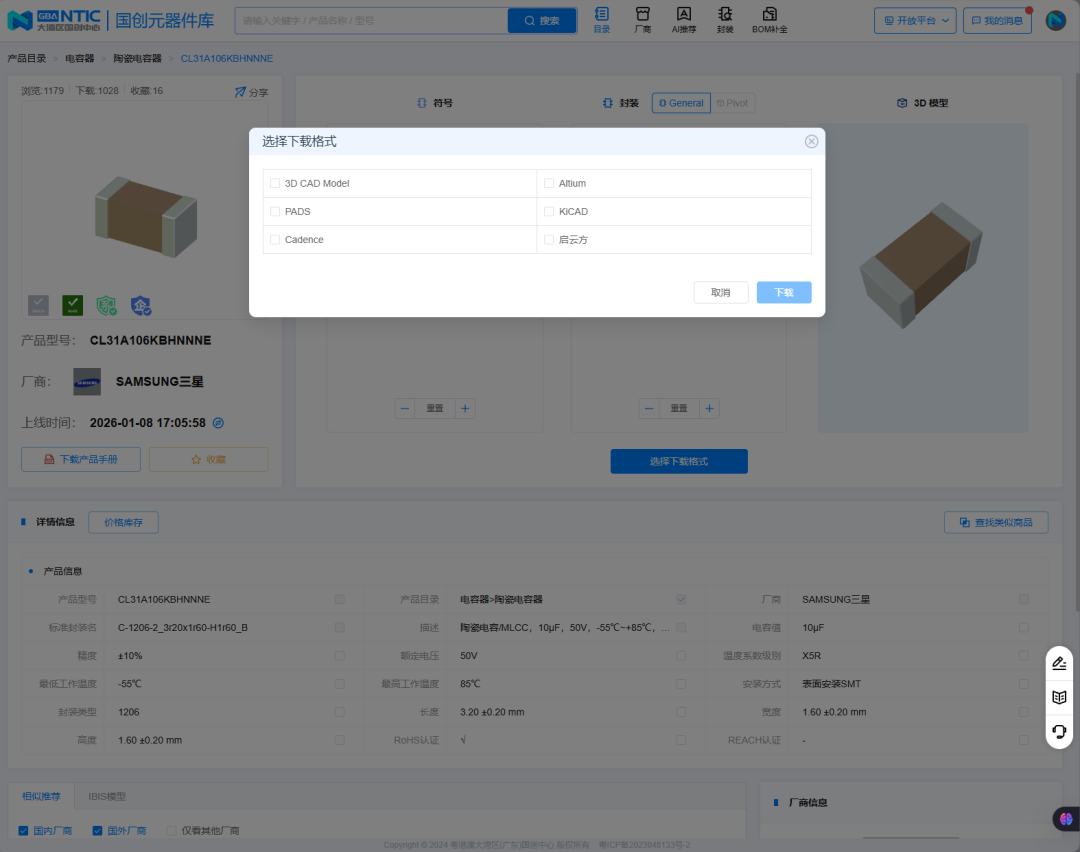Image resolution: width=1080 pixels, height=852 pixels.
Task: Click the 收藏 favorite button
Action: (209, 459)
